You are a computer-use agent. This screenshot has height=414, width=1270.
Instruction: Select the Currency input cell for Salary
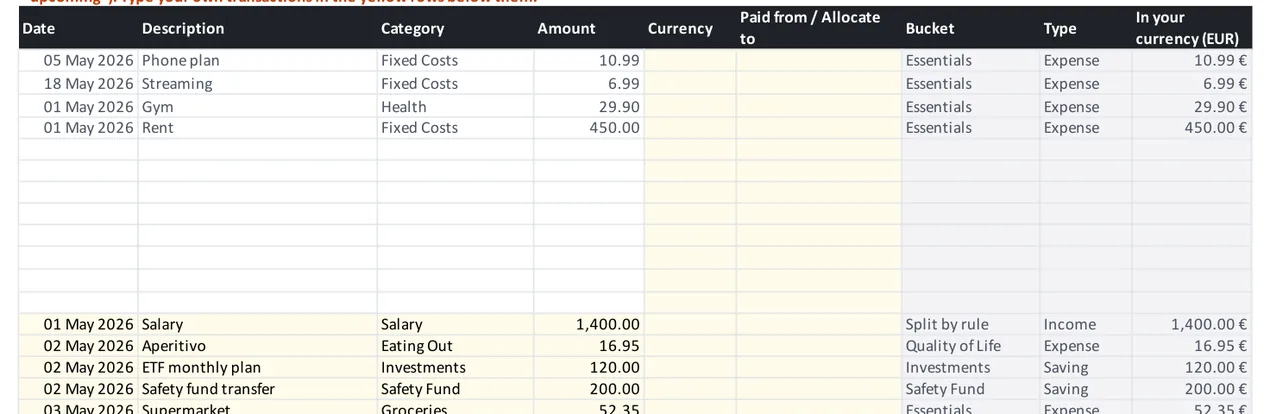click(x=690, y=324)
